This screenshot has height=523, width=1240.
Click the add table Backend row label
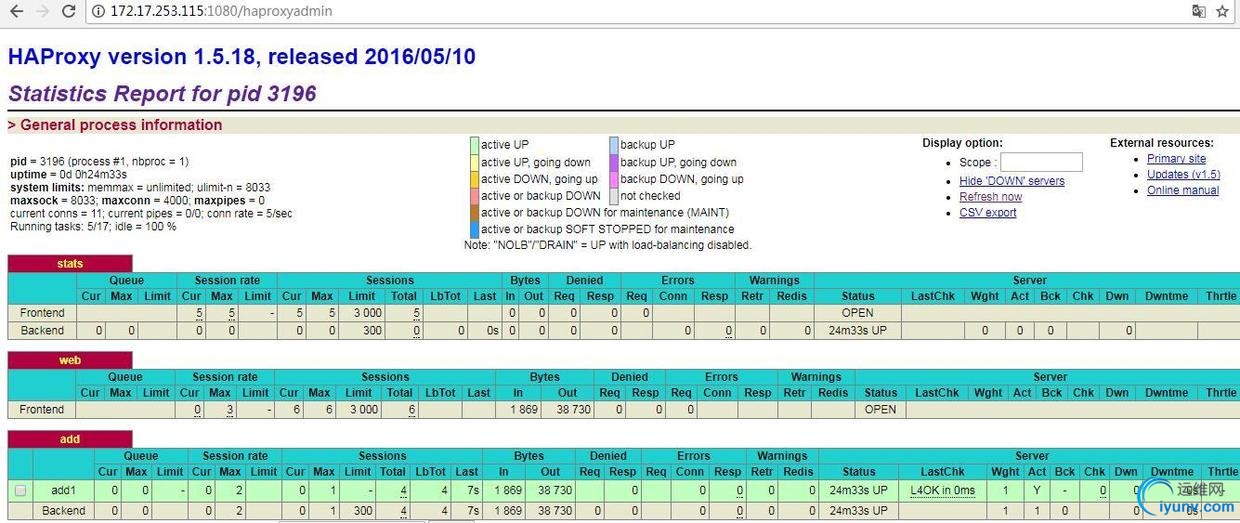64,510
